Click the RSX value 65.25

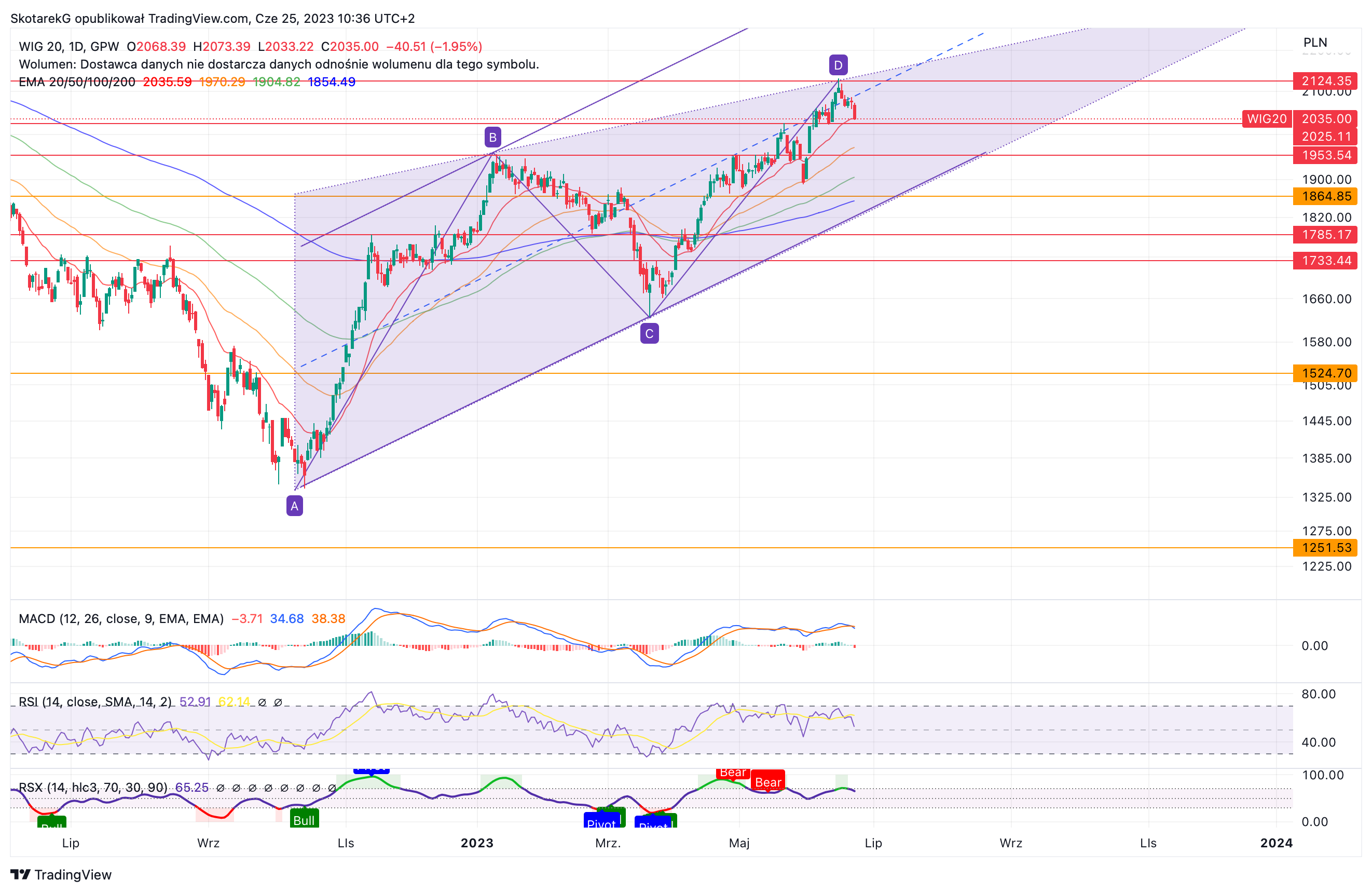[192, 788]
